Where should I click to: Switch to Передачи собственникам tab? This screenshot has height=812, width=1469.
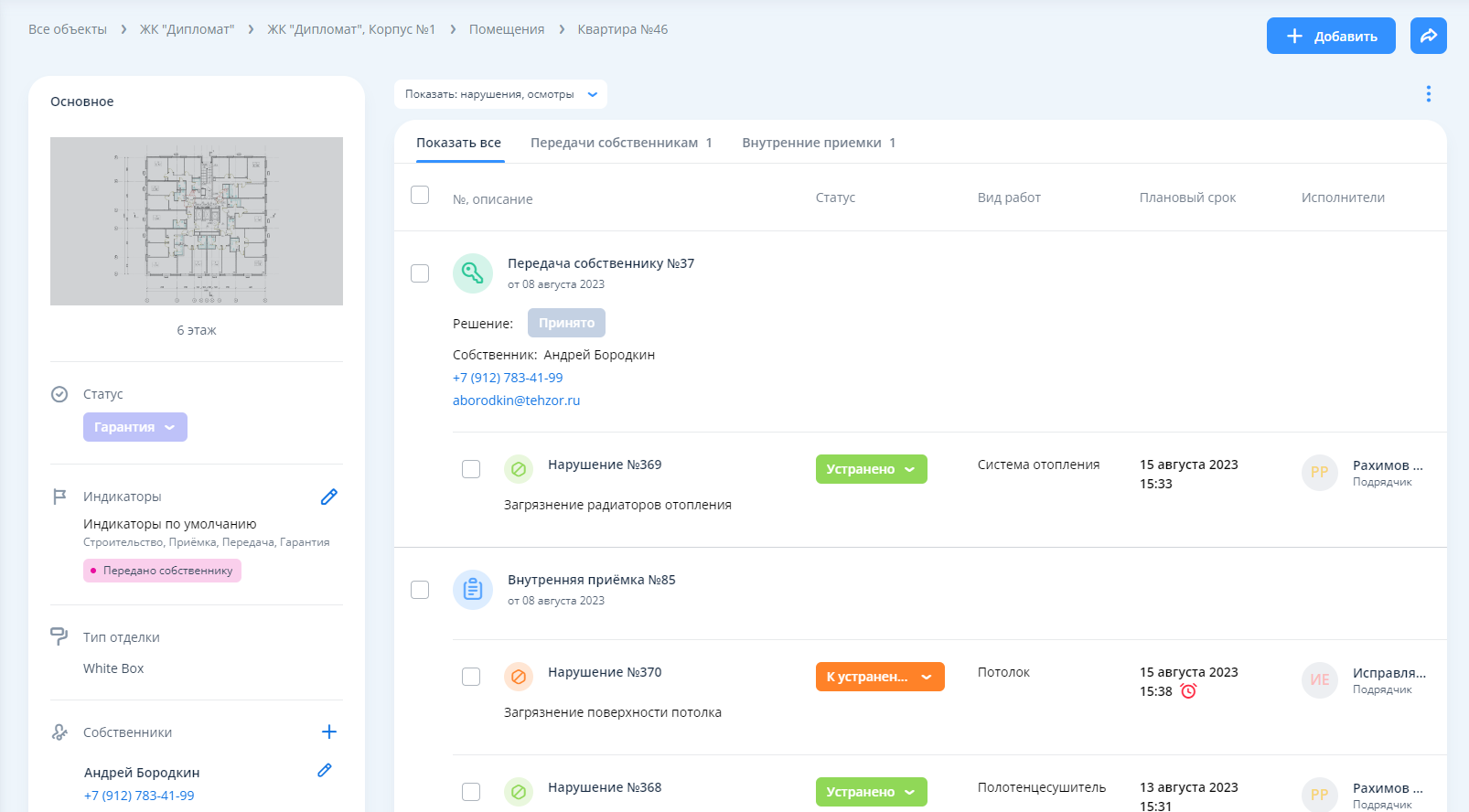[620, 143]
